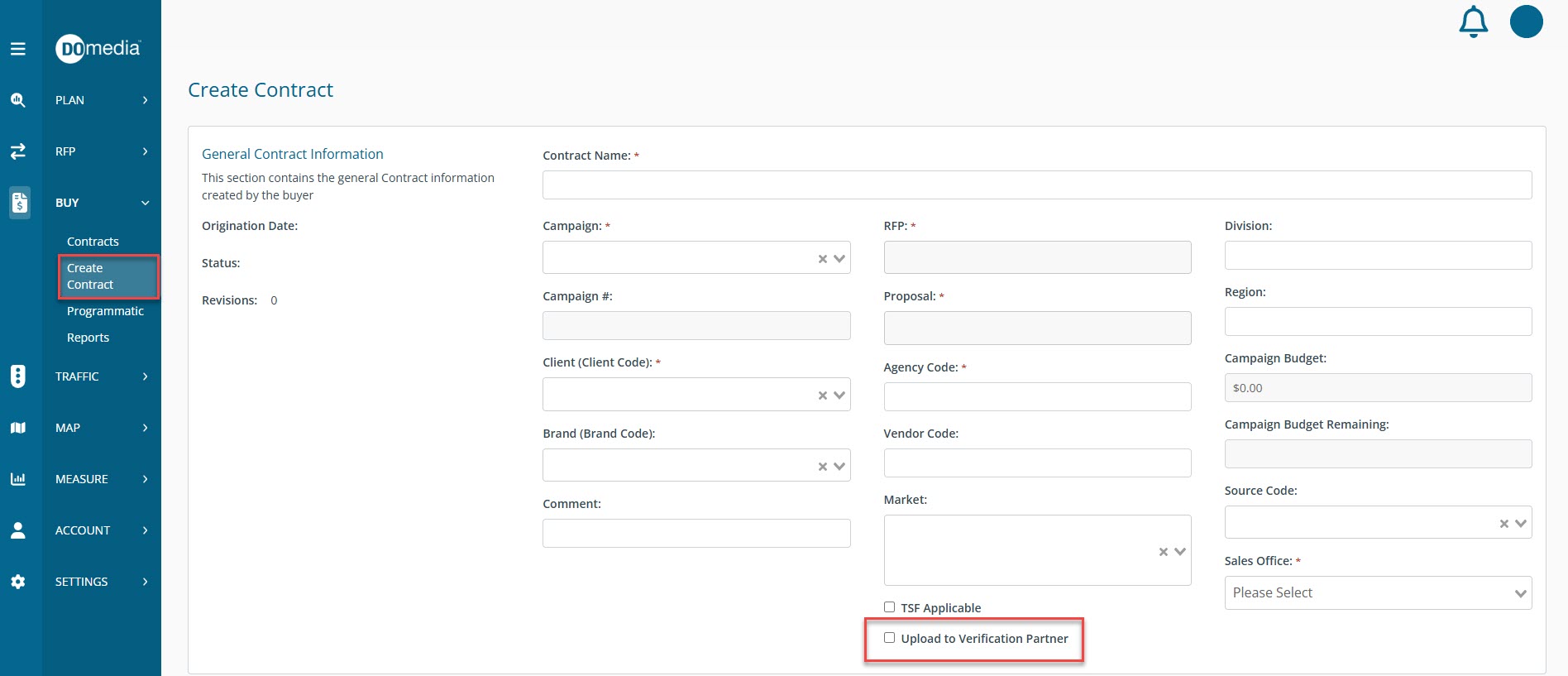Open the MAP menu item
Image resolution: width=1568 pixels, height=676 pixels.
[68, 428]
